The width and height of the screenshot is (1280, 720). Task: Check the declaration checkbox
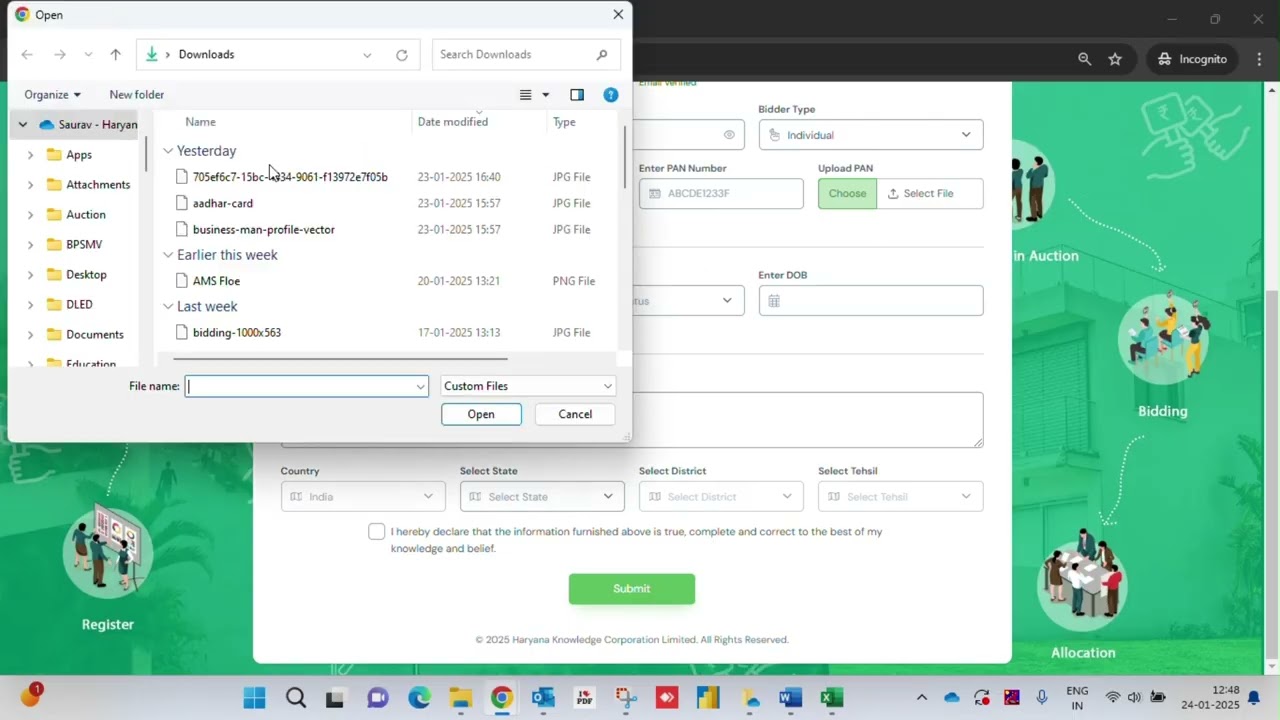(x=376, y=532)
